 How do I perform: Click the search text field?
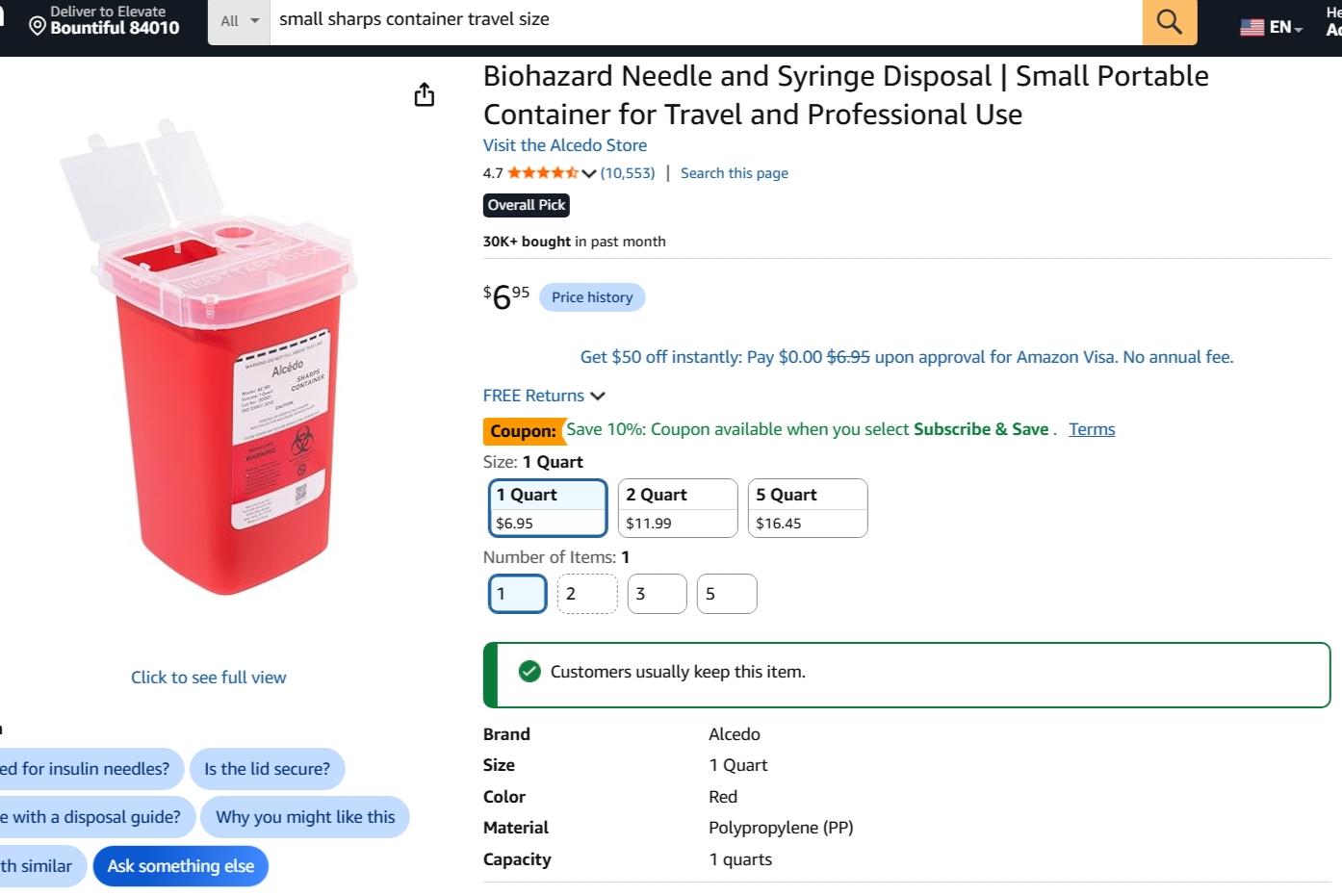[x=706, y=21]
